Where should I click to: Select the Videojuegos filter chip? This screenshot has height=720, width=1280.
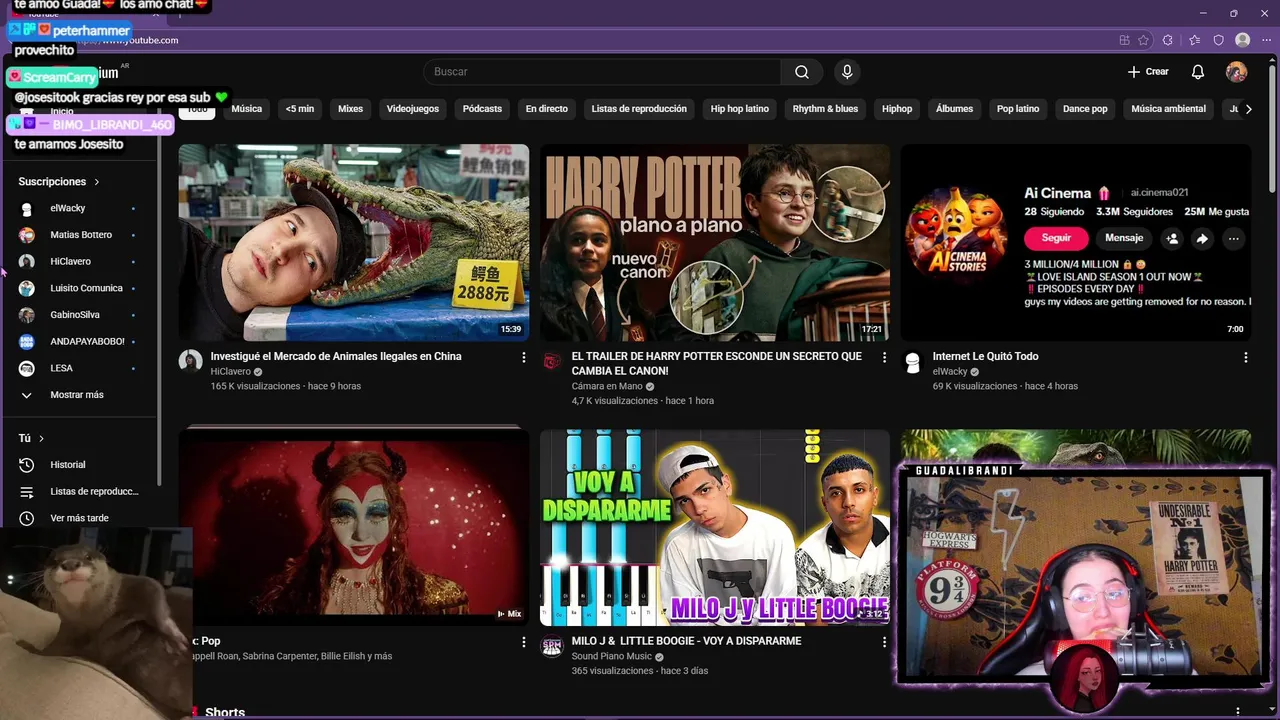click(413, 109)
